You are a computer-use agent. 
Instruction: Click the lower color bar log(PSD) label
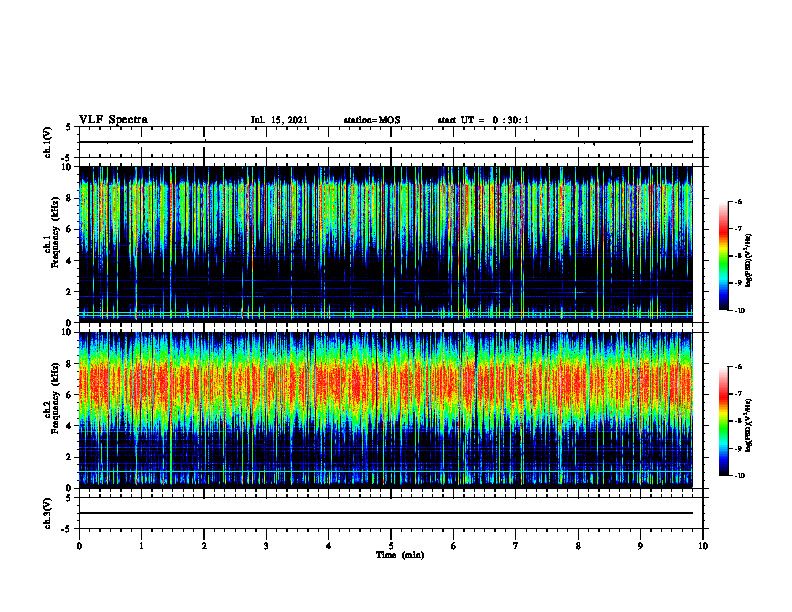click(x=749, y=426)
